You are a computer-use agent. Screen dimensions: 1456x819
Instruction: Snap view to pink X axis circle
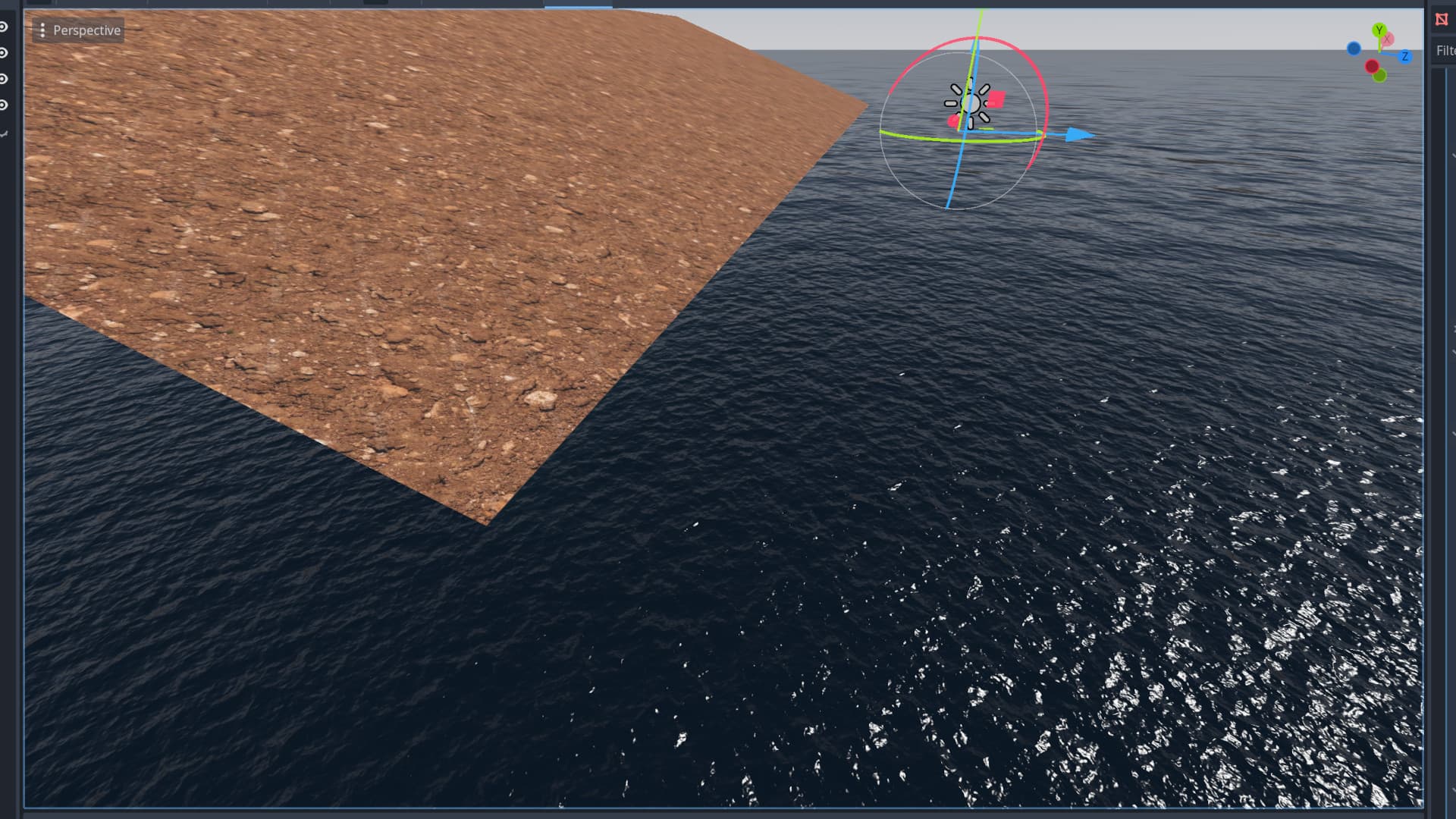pos(1388,39)
